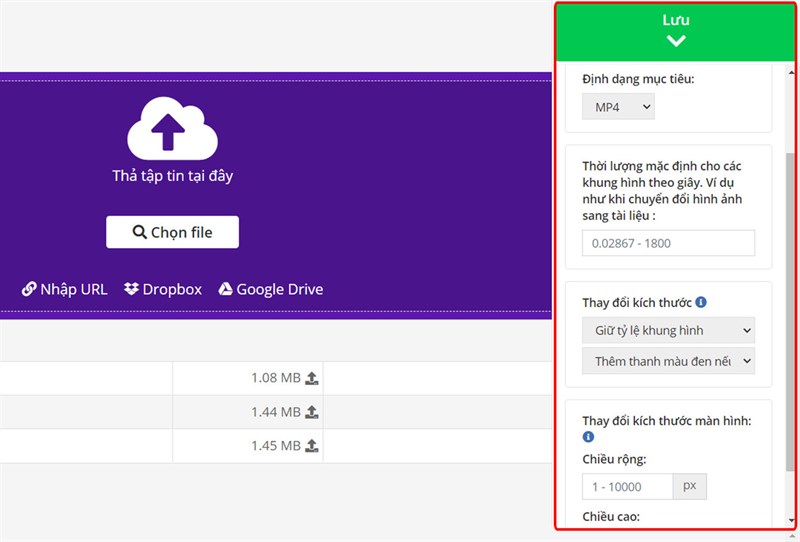The width and height of the screenshot is (800, 542).
Task: Click the Chiều rộng width input field
Action: pos(628,487)
